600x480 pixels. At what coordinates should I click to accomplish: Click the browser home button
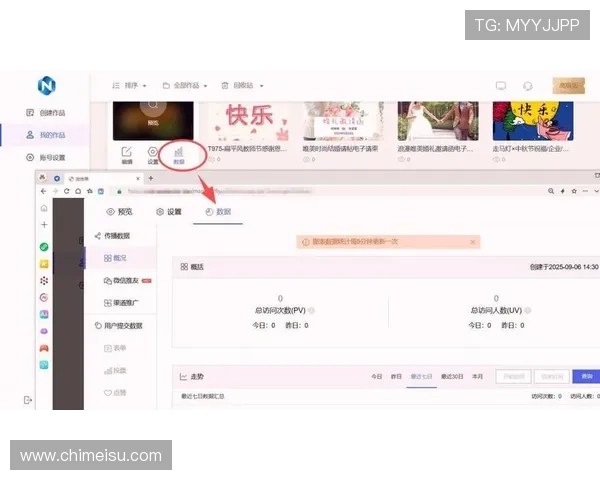pyautogui.click(x=78, y=191)
